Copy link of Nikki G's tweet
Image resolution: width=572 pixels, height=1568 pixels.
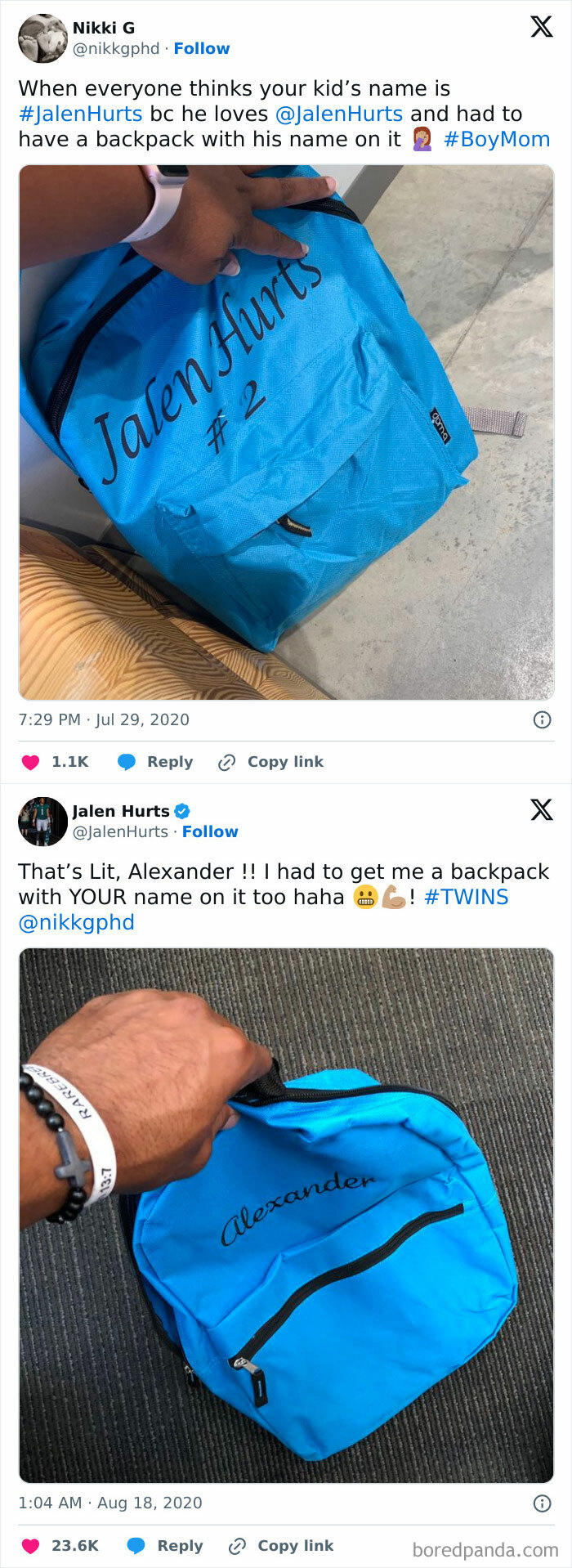[x=271, y=762]
